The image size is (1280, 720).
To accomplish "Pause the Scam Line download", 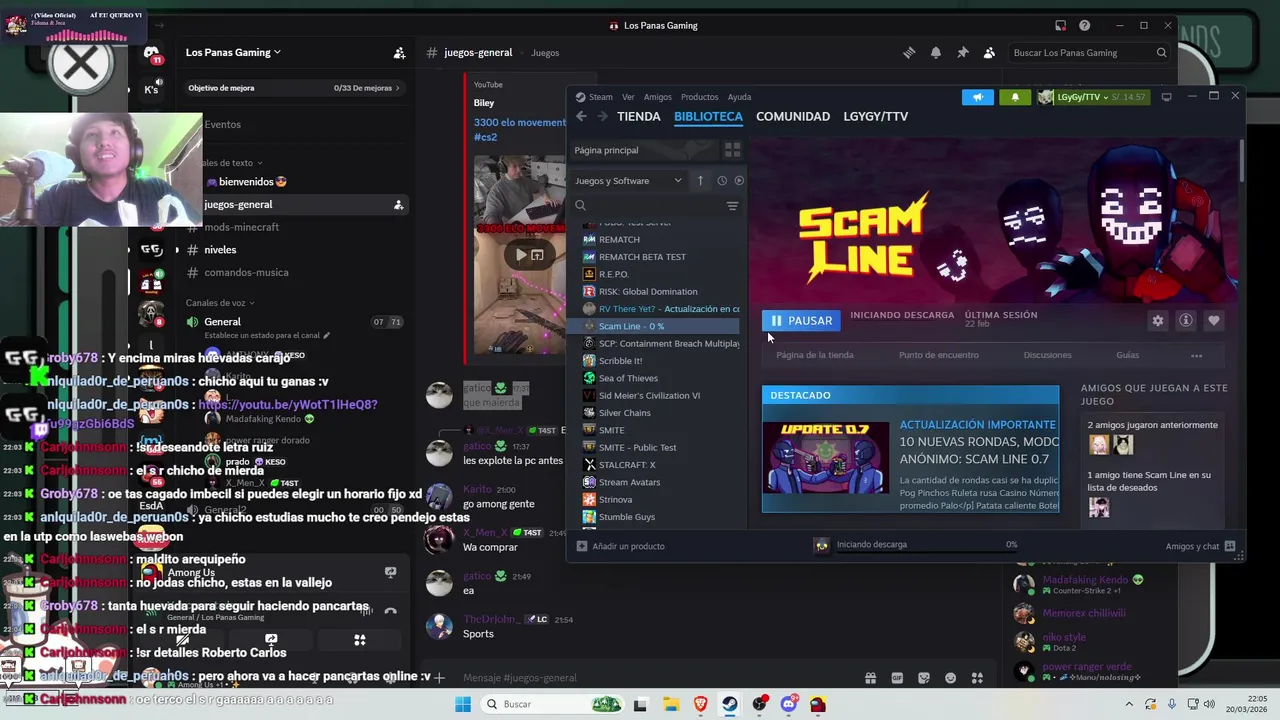I will (x=801, y=320).
